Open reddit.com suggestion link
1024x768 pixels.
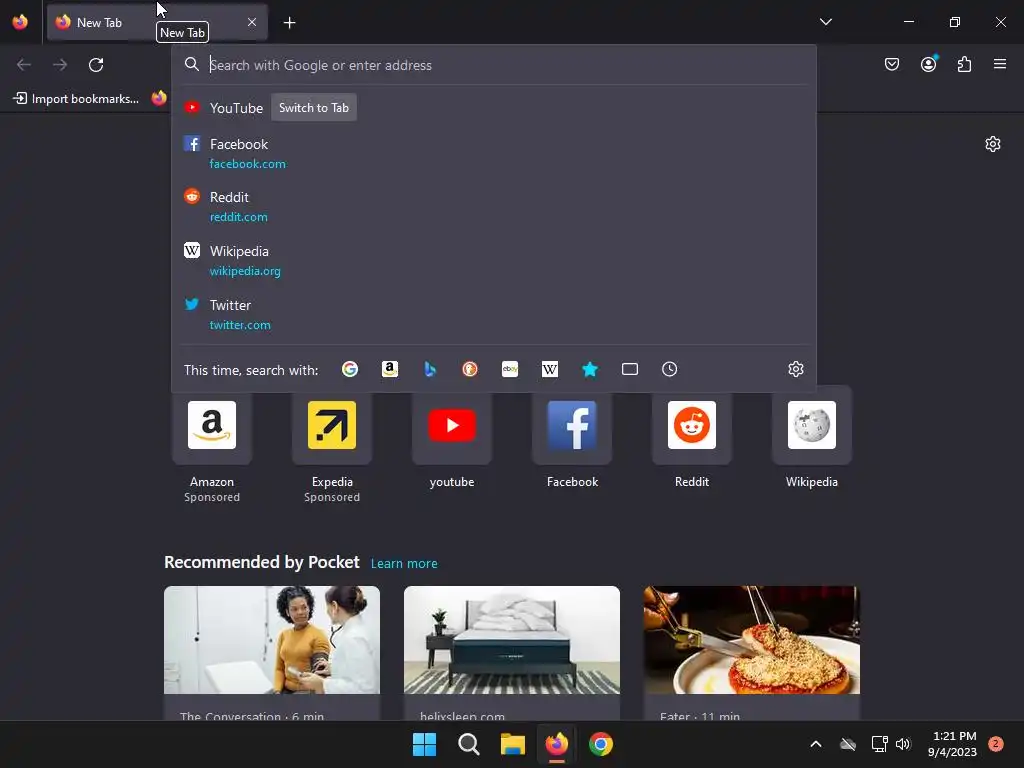(238, 217)
